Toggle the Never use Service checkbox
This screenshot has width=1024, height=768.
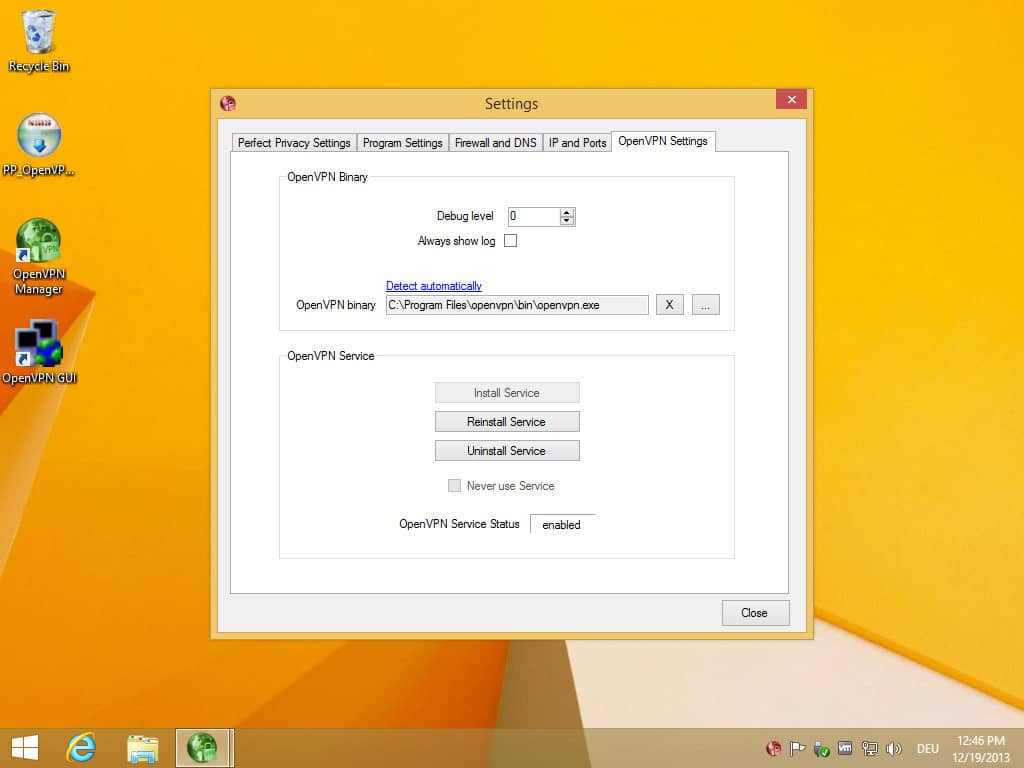455,485
